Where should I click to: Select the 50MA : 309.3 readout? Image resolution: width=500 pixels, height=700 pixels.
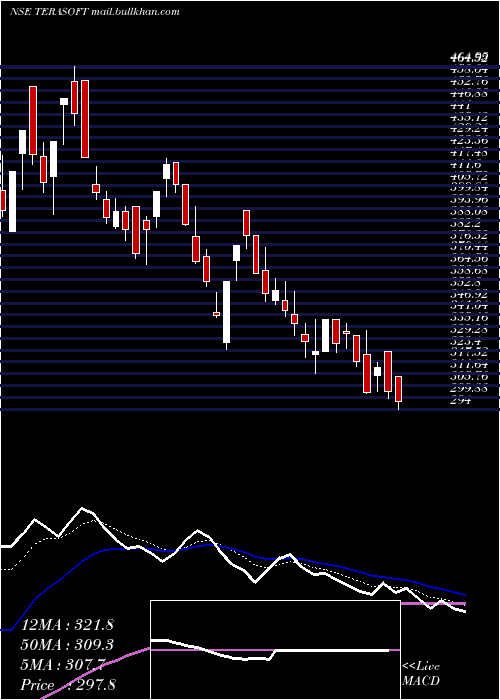click(x=67, y=645)
